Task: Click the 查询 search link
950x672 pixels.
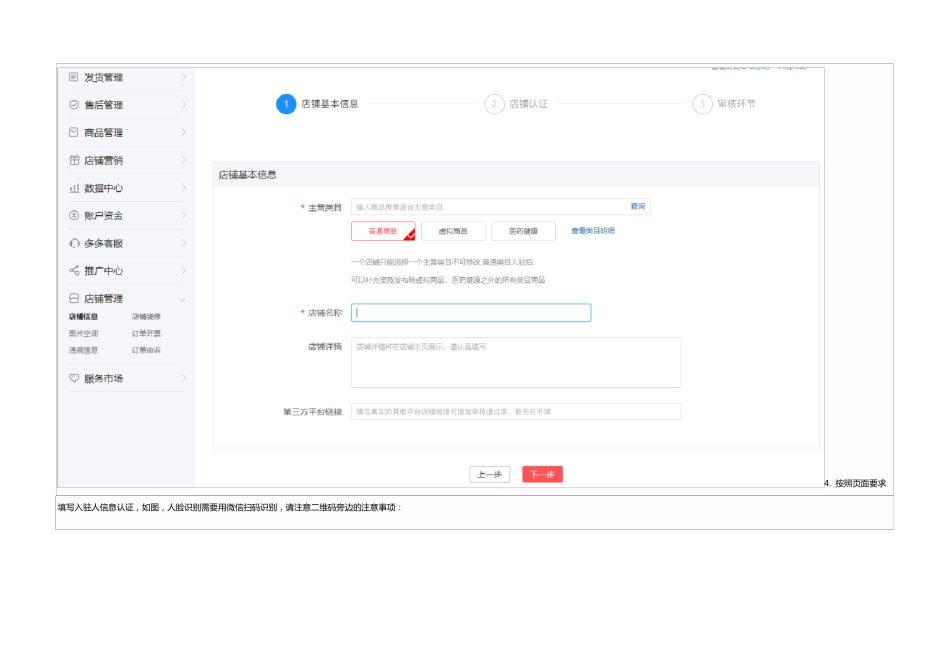Action: 638,207
